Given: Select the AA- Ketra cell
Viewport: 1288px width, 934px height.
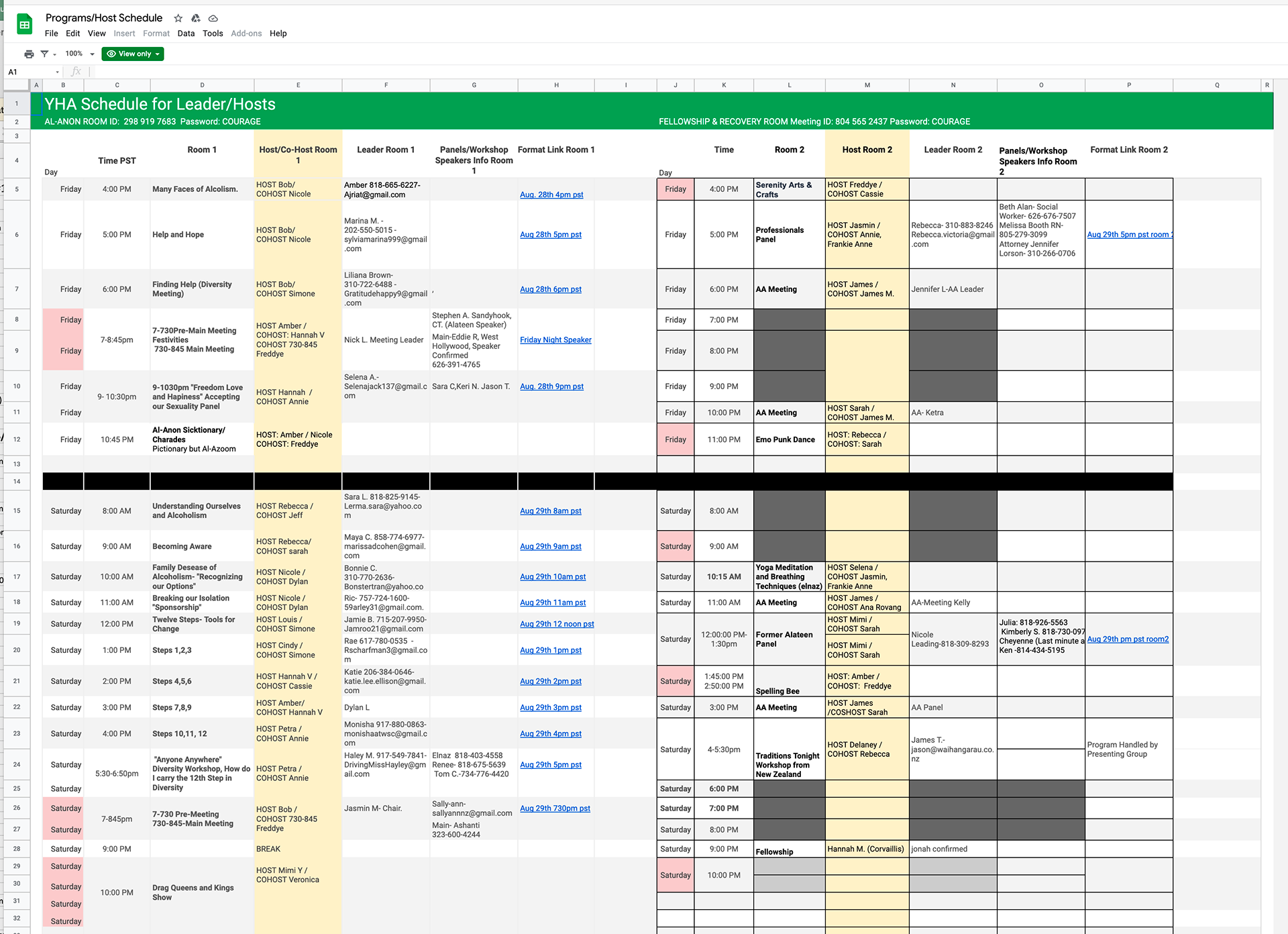Looking at the screenshot, I should 953,413.
